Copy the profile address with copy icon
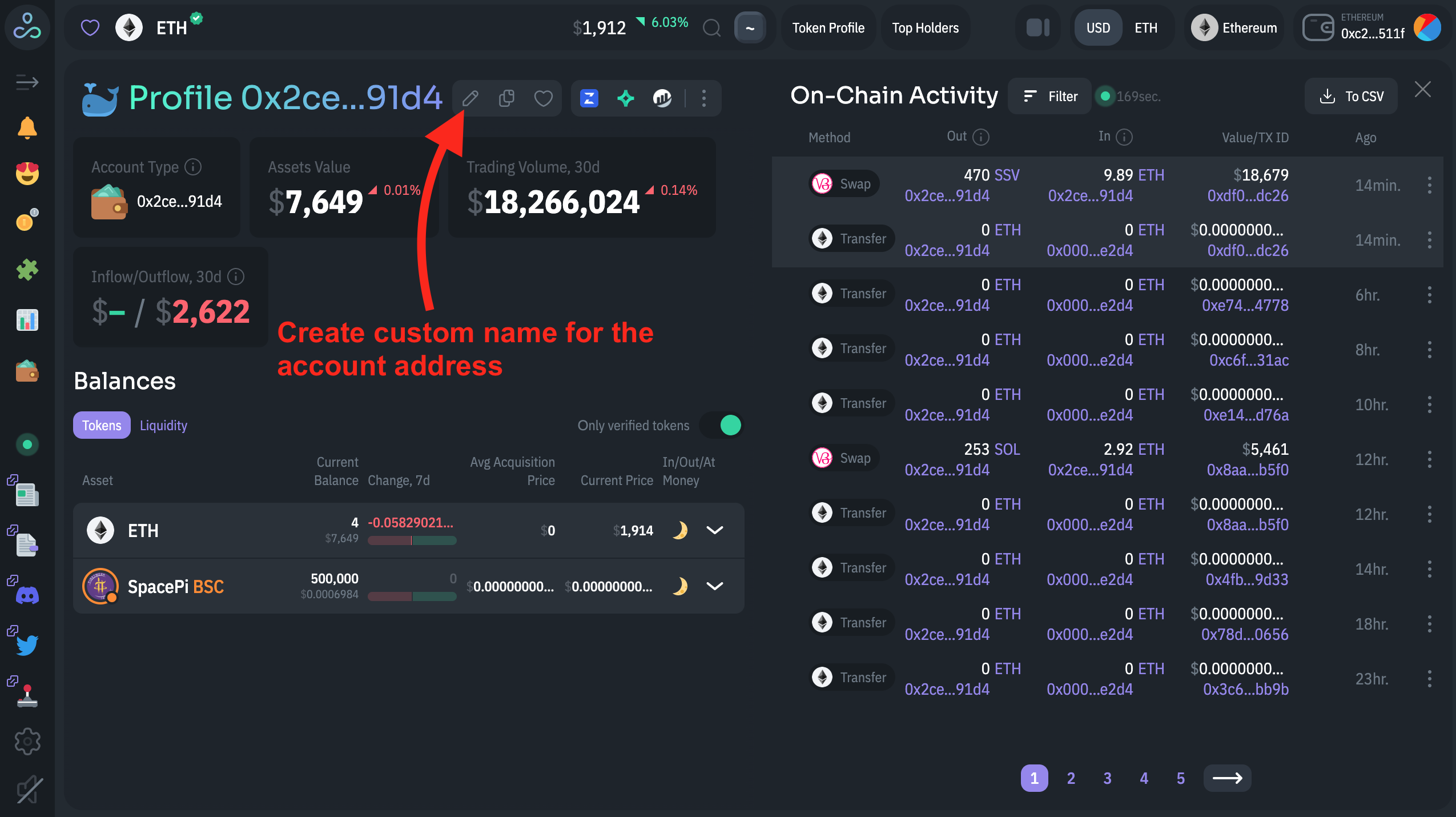Image resolution: width=1456 pixels, height=817 pixels. [x=506, y=98]
